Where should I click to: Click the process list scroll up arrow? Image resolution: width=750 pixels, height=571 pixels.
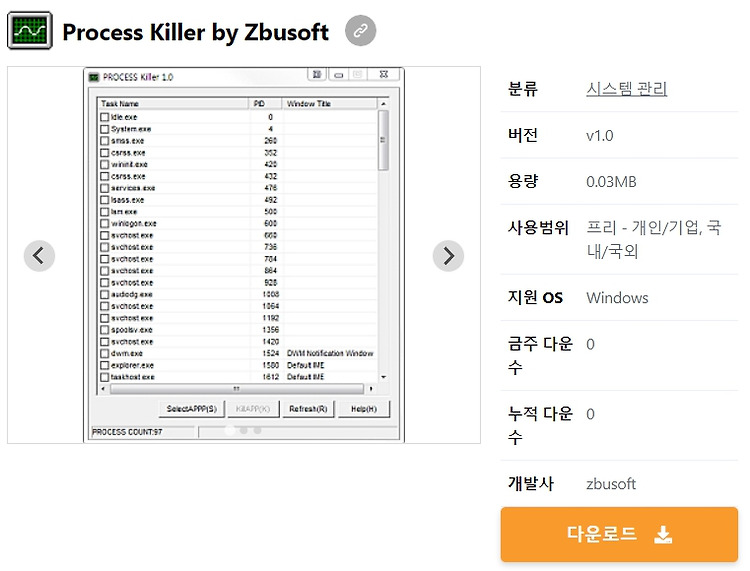[x=383, y=104]
